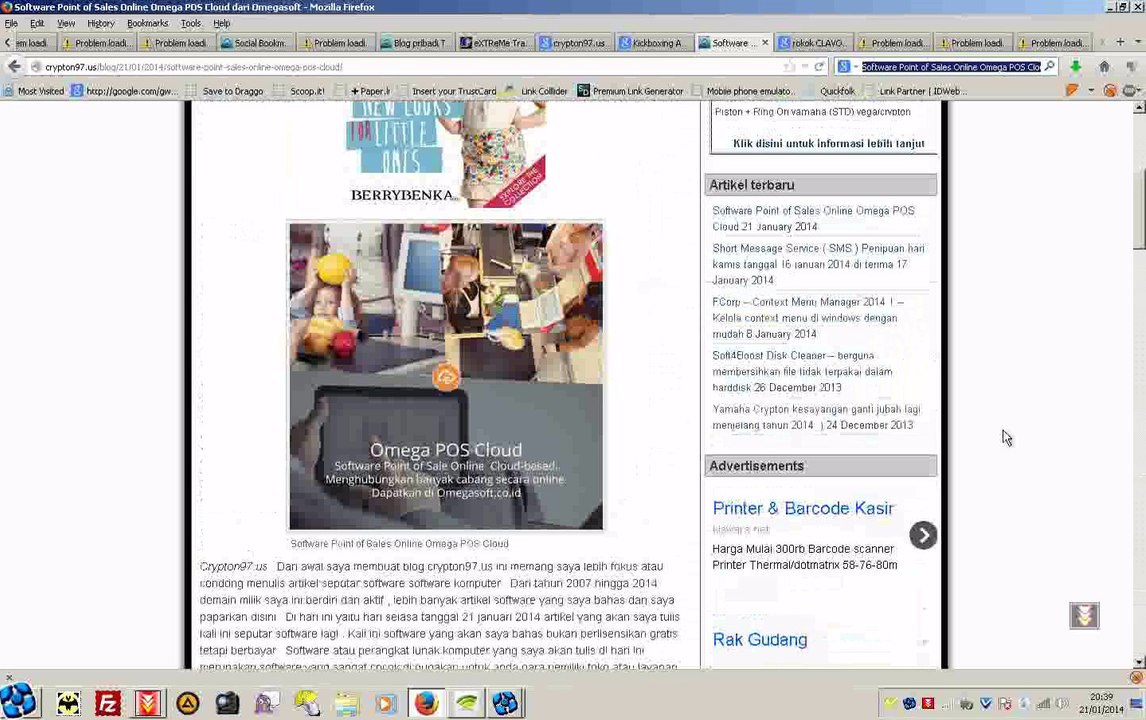1146x720 pixels.
Task: Open the Bookmarks menu
Action: (x=148, y=23)
